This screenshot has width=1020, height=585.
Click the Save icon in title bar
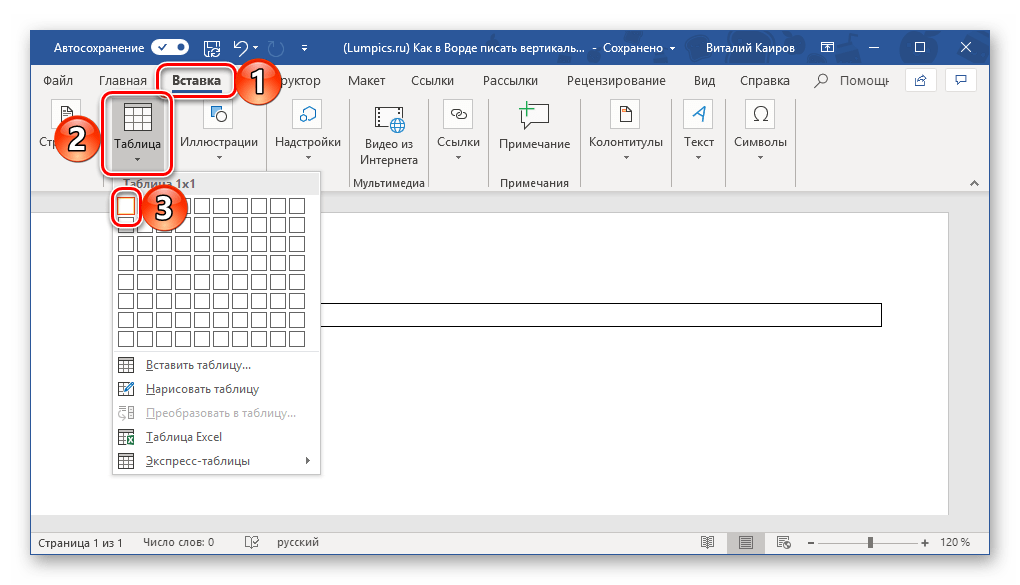coord(211,47)
